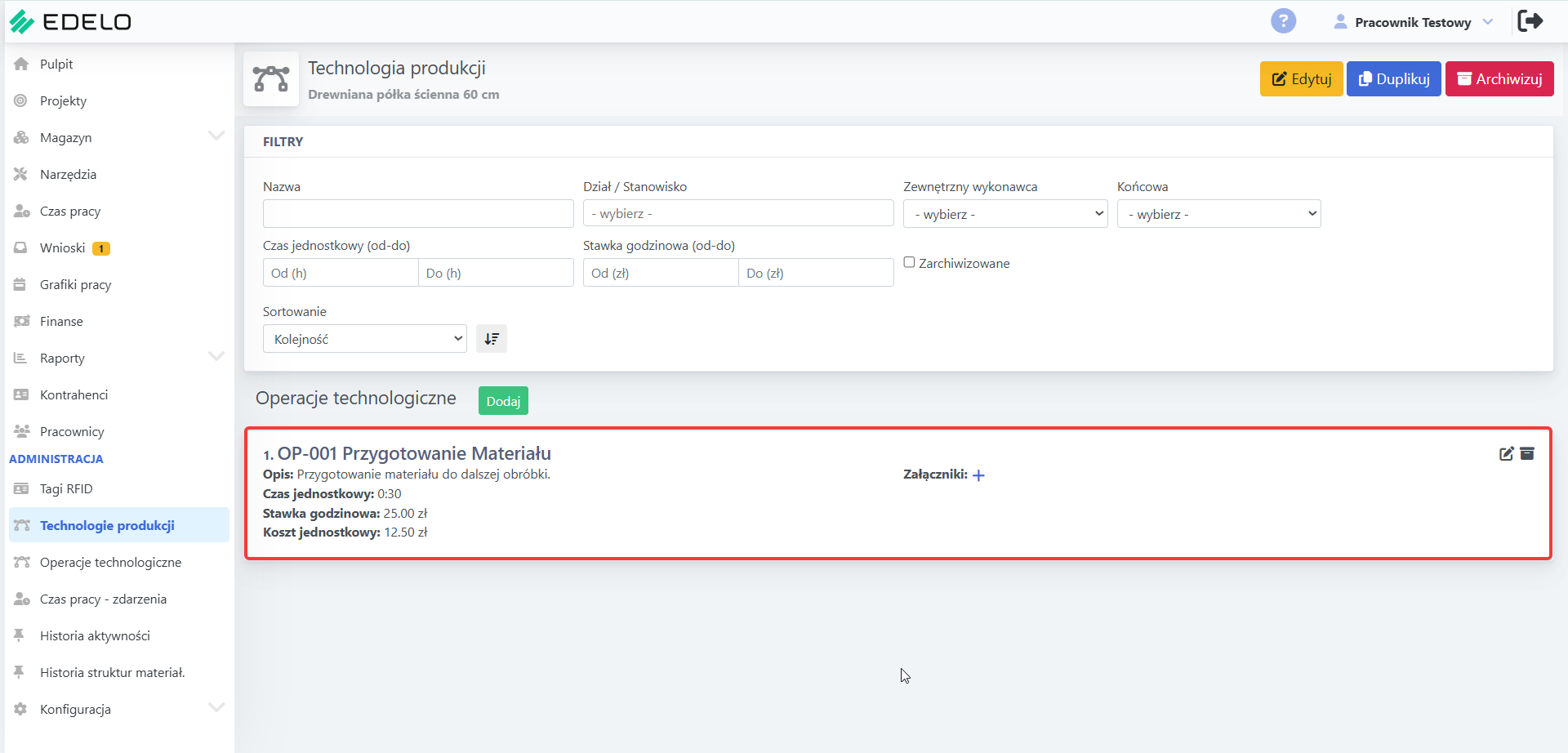Open the Sortowanie Kolejność dropdown
This screenshot has width=1568, height=753.
[x=364, y=339]
